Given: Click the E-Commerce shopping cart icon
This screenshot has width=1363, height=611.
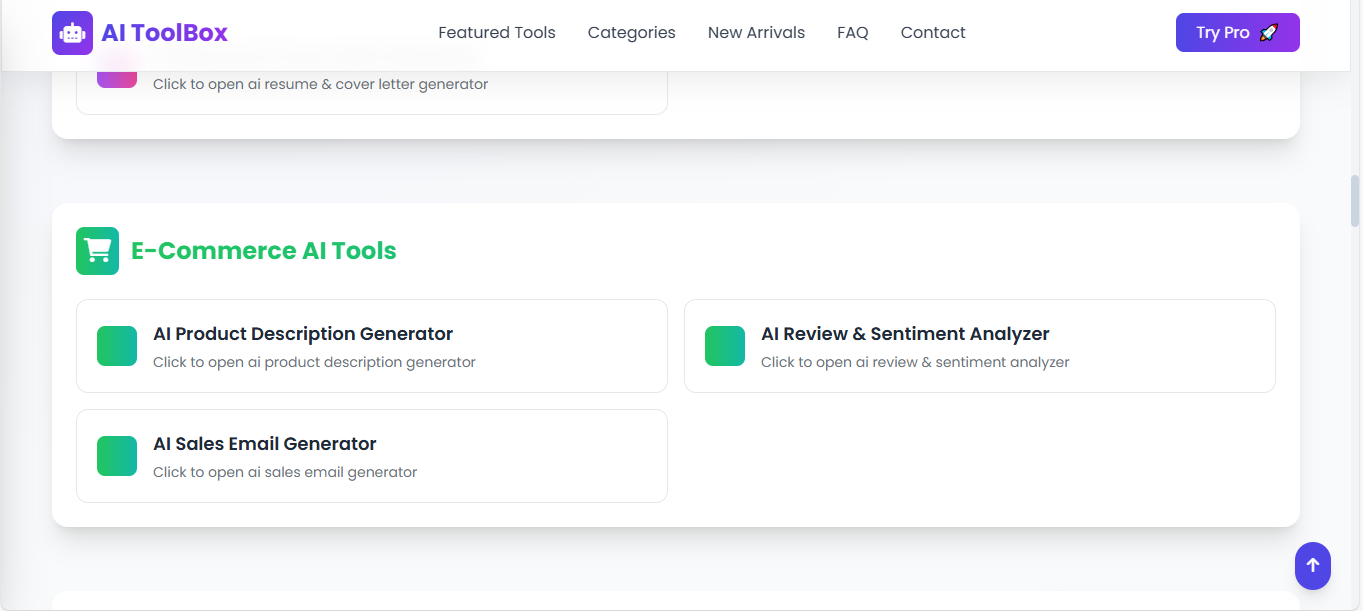Looking at the screenshot, I should coord(97,250).
